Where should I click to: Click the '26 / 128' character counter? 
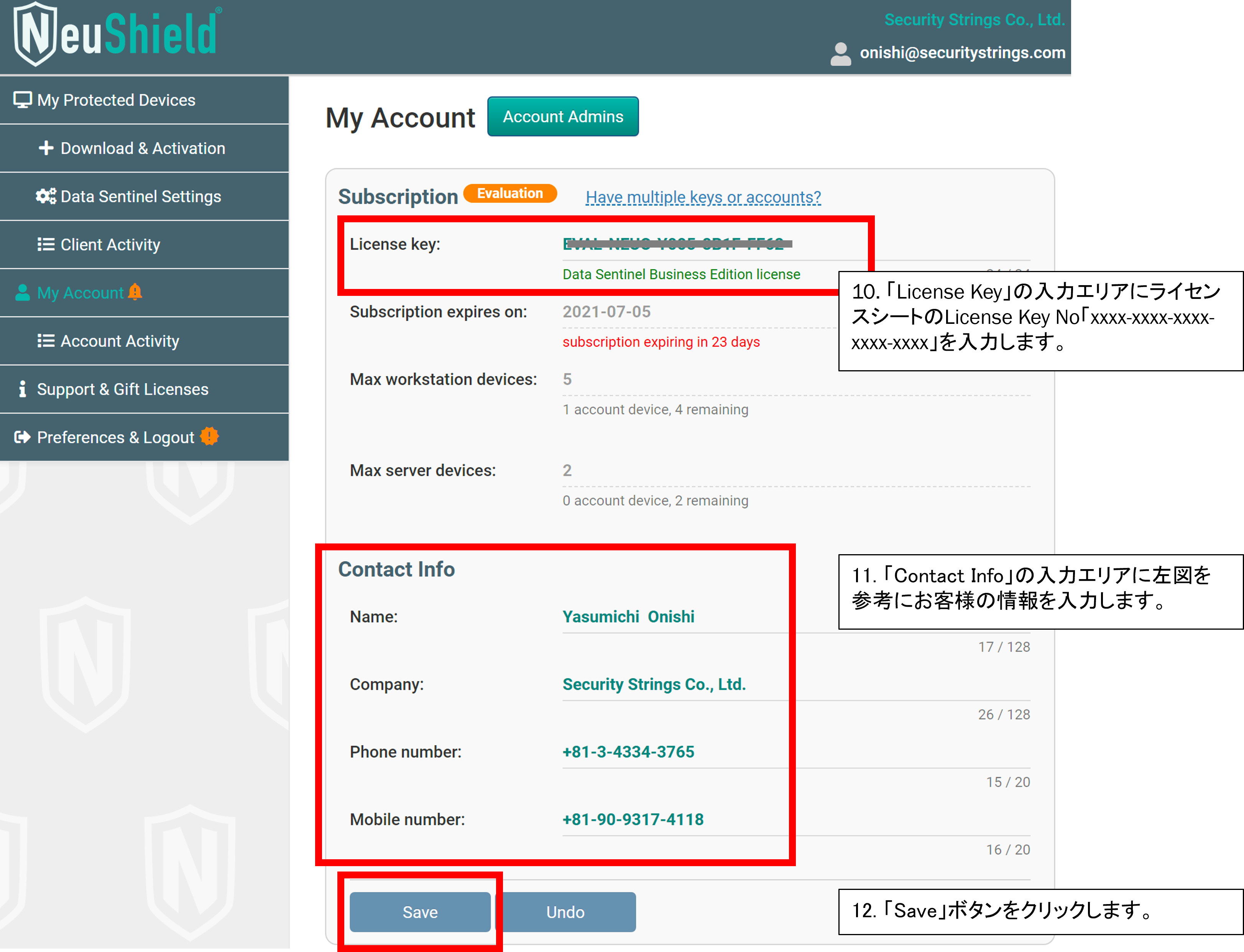coord(1004,714)
